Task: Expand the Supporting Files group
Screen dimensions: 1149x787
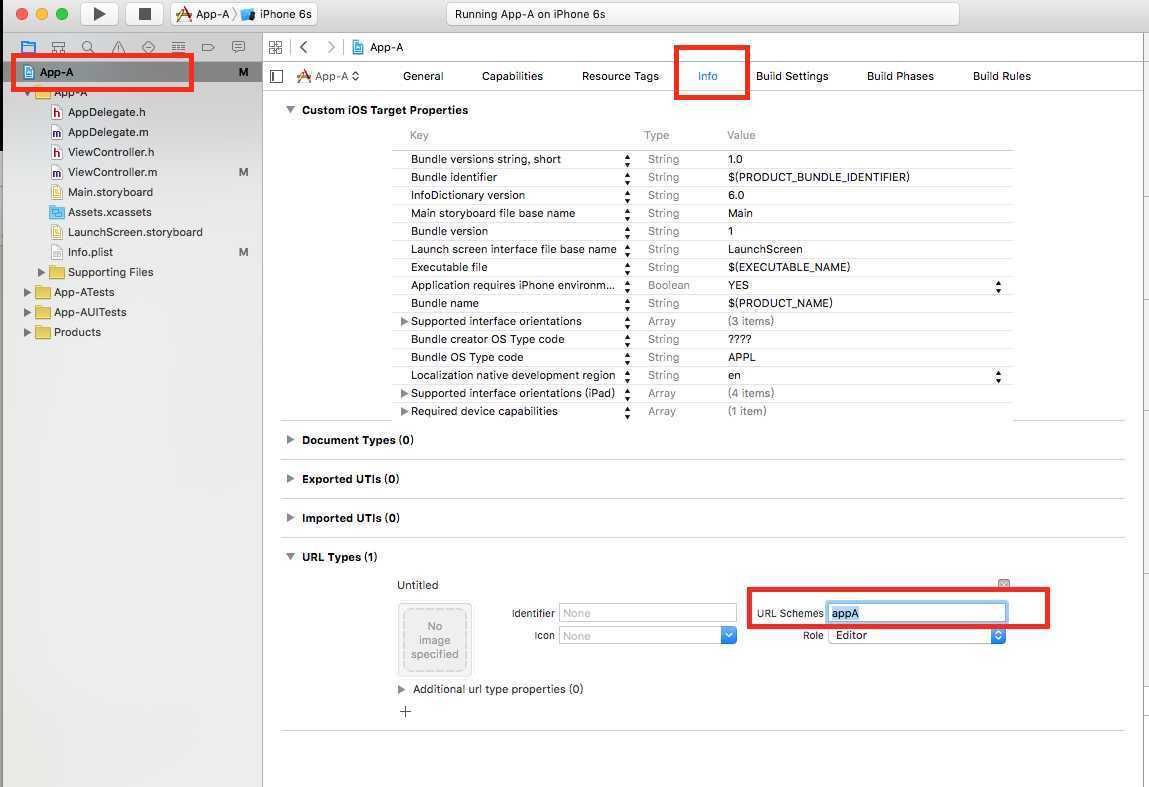Action: pos(42,272)
